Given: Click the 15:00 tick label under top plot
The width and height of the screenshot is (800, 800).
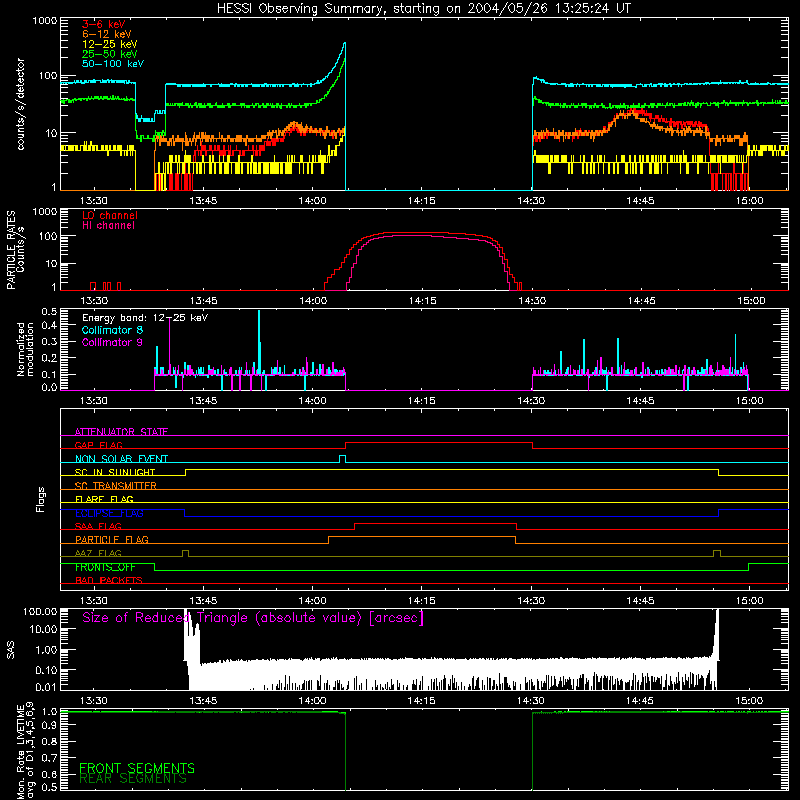Looking at the screenshot, I should coord(749,201).
